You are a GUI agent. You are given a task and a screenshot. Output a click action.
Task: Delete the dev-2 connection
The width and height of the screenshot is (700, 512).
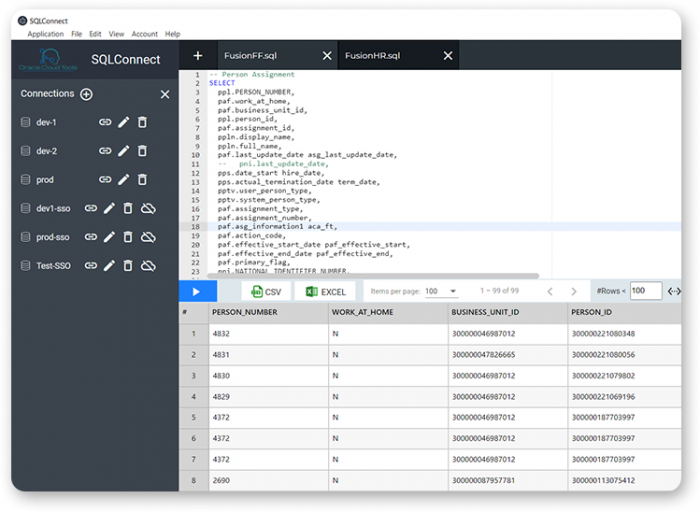142,151
